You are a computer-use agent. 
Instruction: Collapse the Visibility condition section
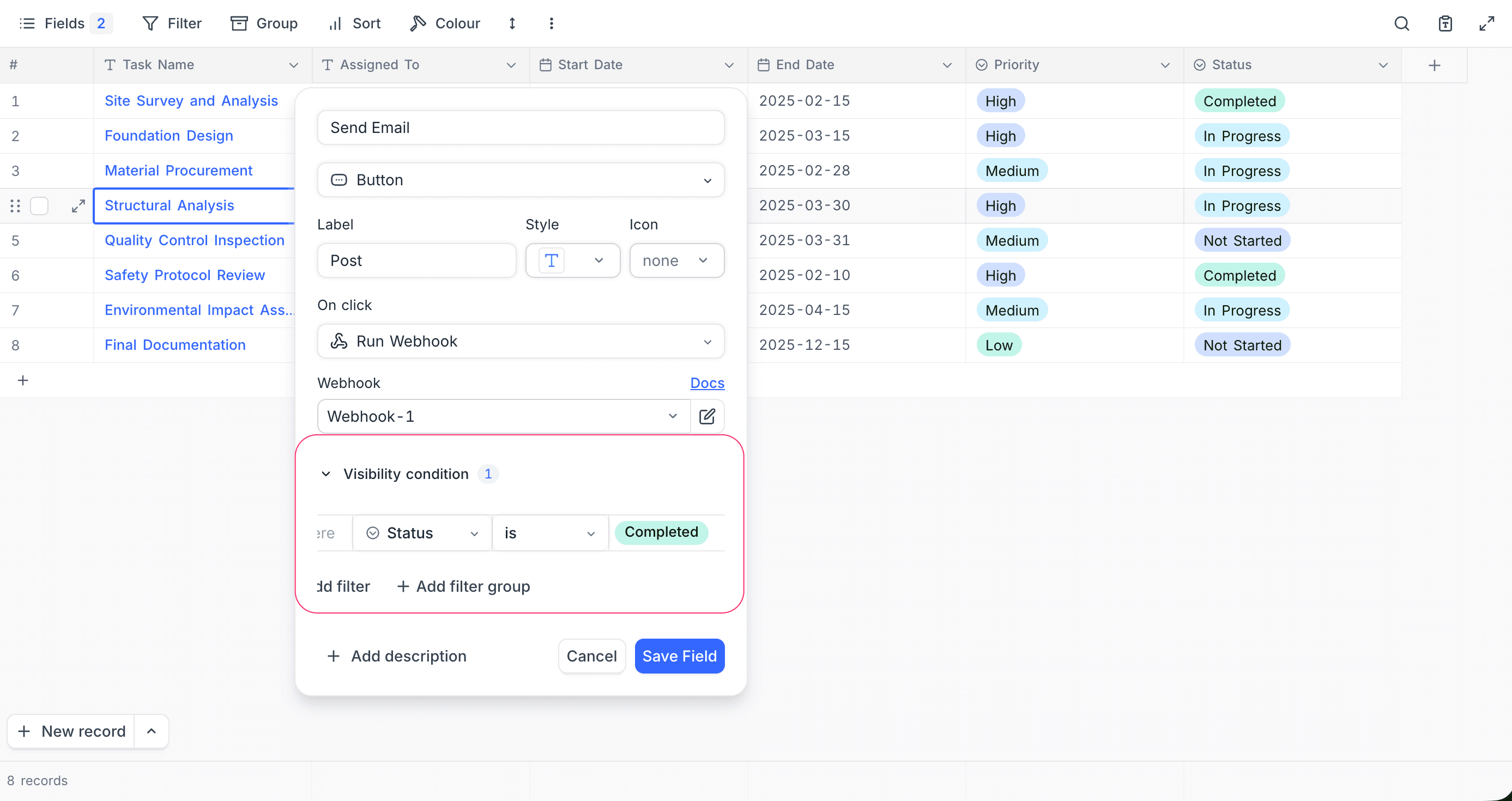(x=326, y=474)
